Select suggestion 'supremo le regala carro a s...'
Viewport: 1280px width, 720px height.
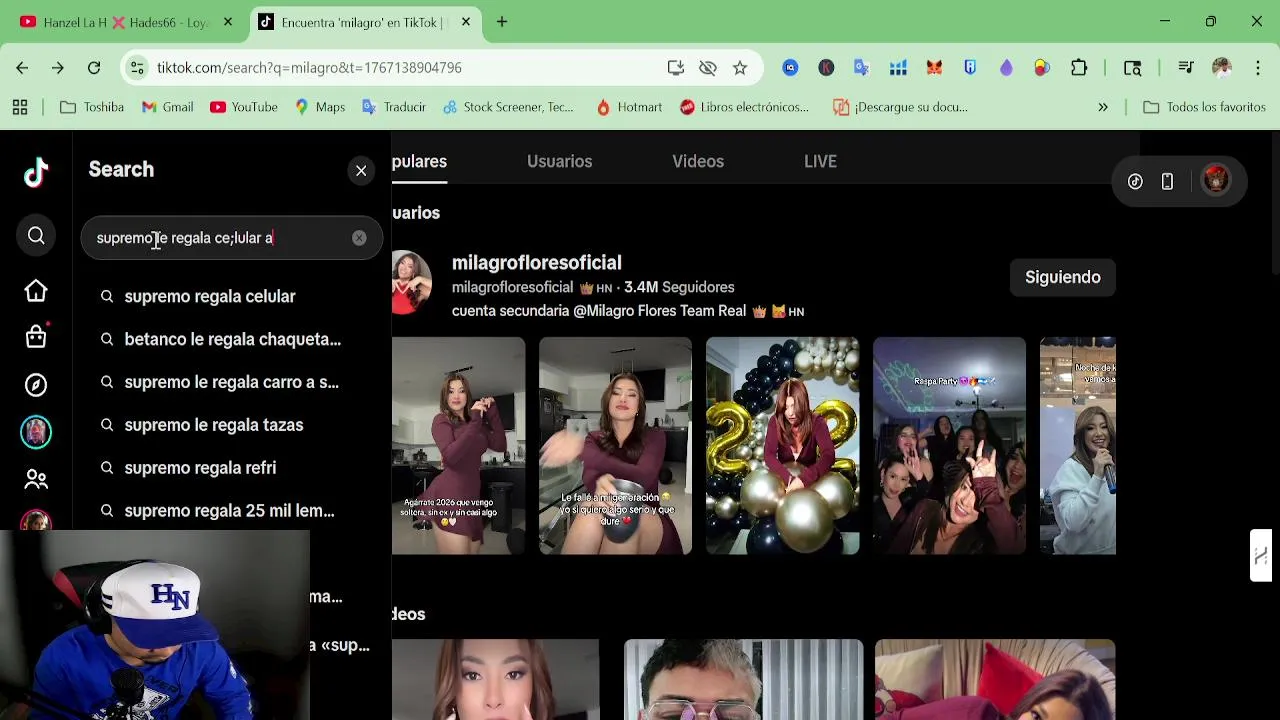pos(232,382)
